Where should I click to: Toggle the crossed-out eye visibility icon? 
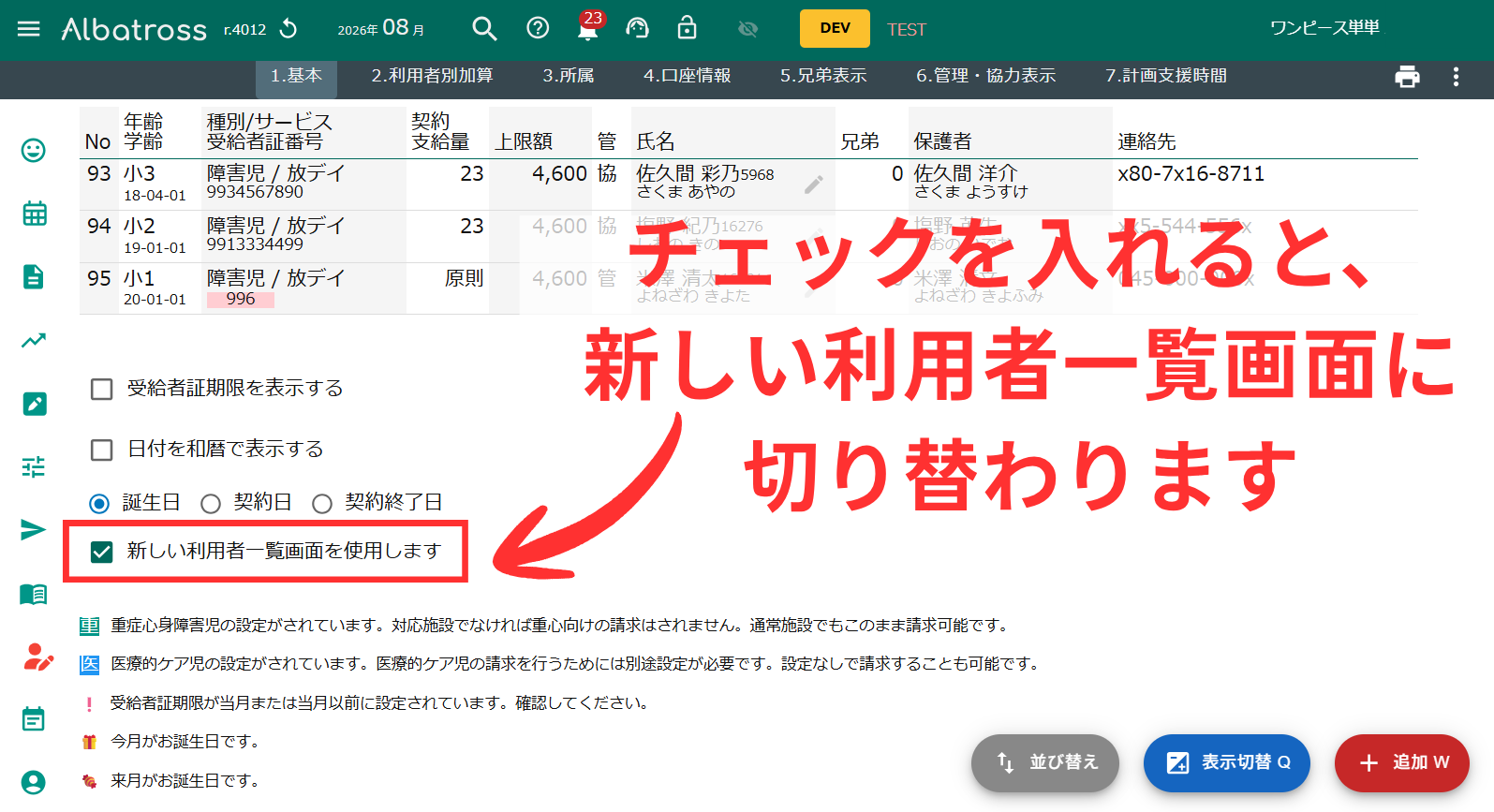coord(747,29)
